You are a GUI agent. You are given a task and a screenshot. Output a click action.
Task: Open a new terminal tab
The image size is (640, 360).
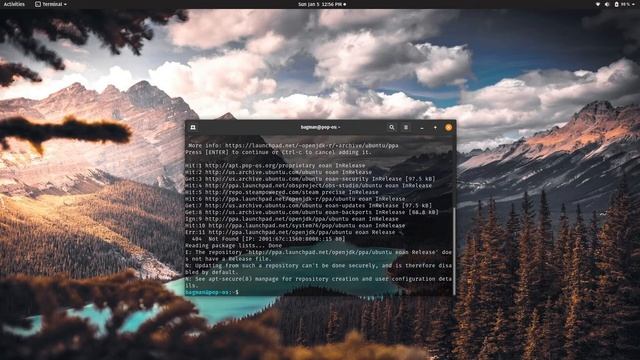193,127
